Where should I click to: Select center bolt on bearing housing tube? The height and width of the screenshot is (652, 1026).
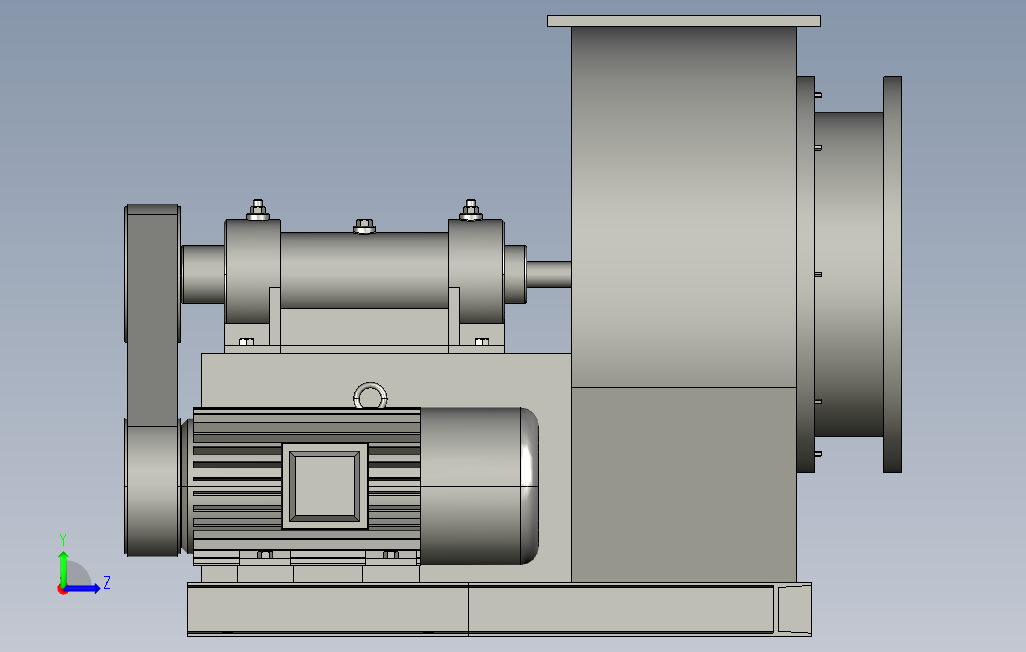click(364, 226)
